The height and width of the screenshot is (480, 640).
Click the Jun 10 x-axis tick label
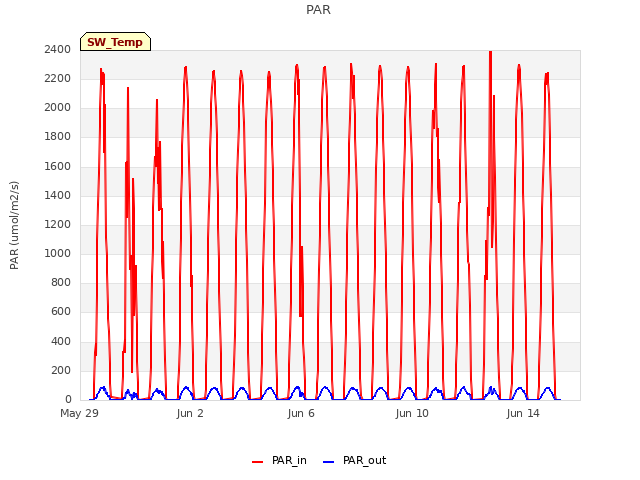pyautogui.click(x=412, y=413)
